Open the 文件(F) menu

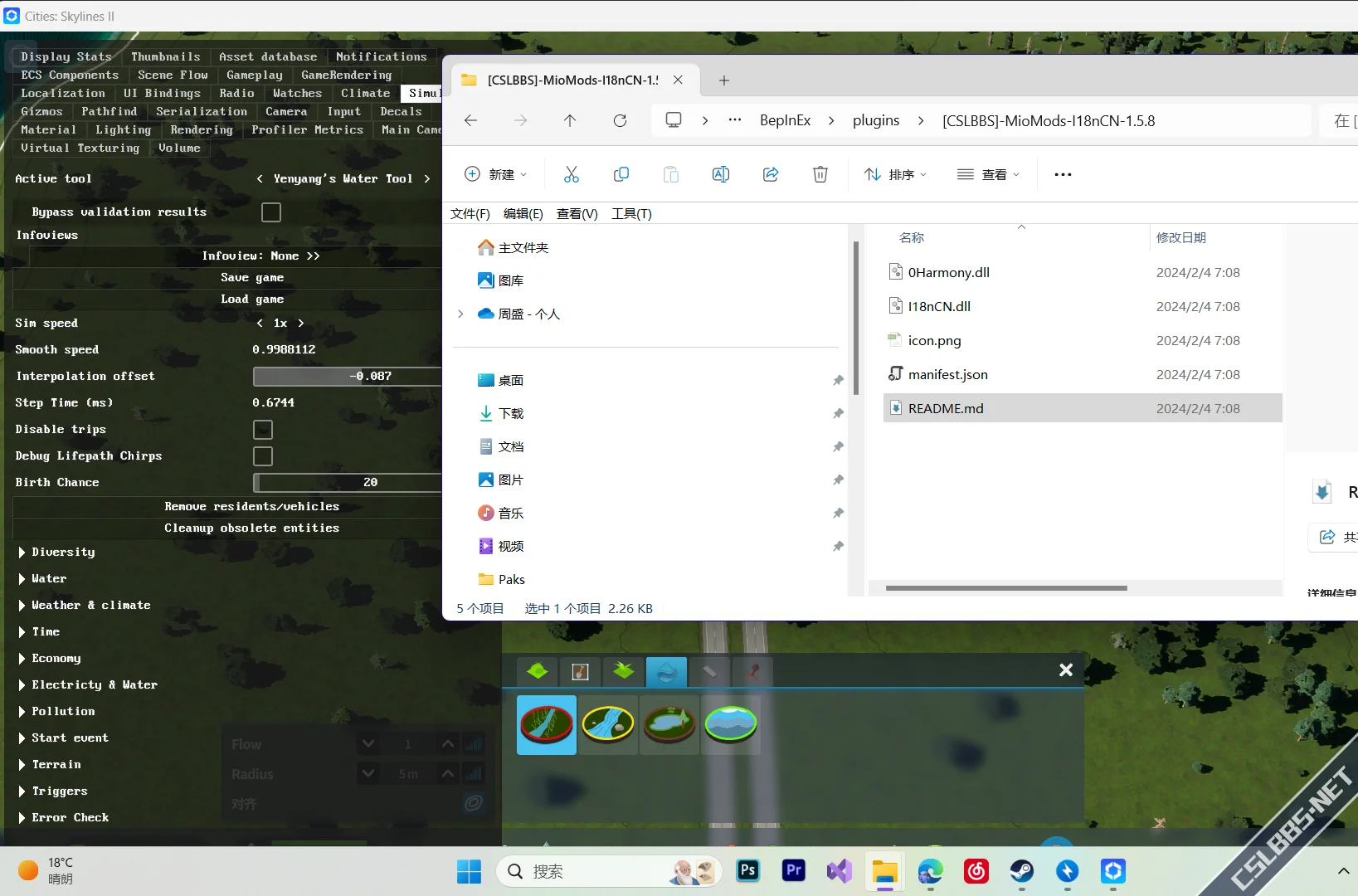point(470,213)
